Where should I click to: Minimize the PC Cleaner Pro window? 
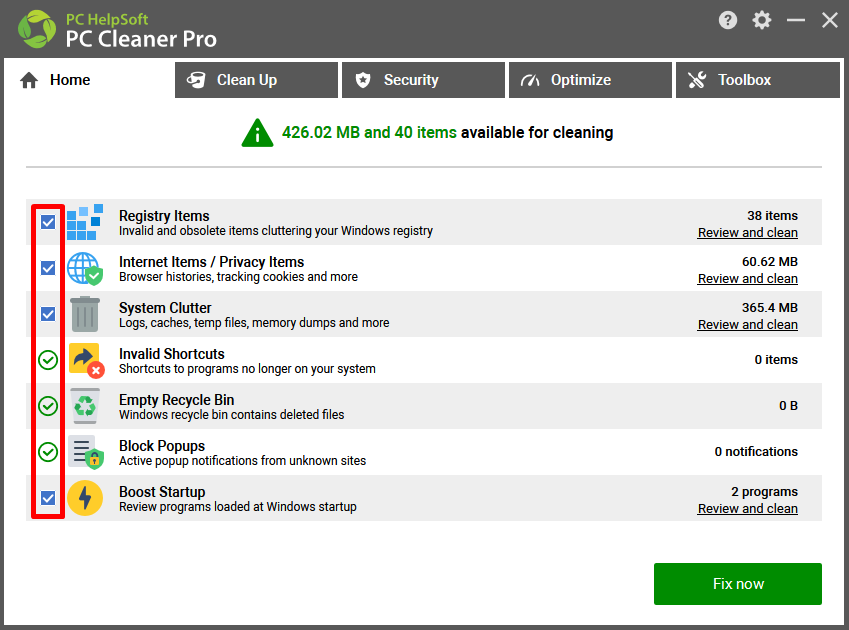[796, 21]
